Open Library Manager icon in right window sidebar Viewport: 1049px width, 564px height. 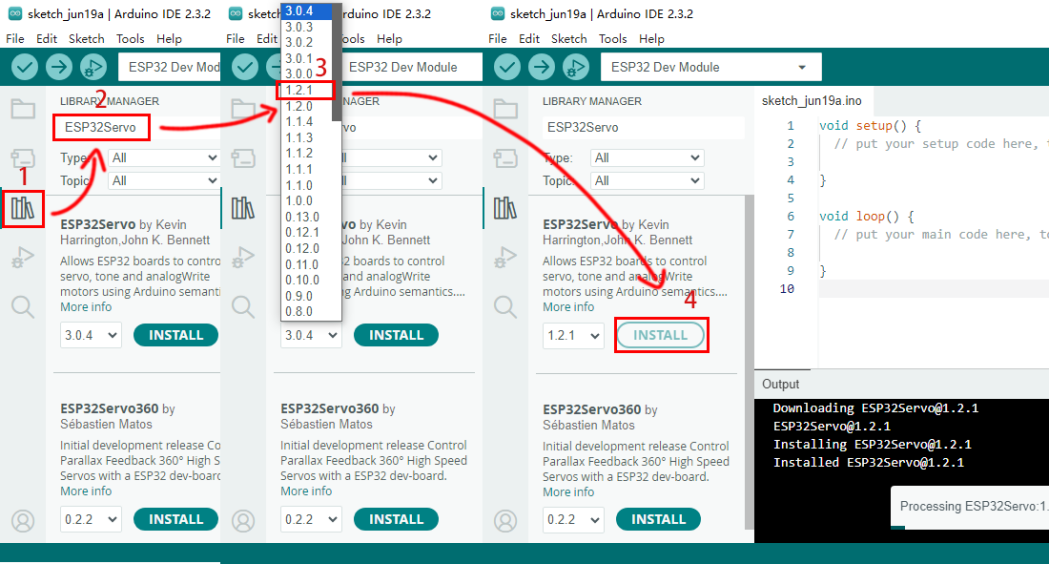[x=505, y=209]
